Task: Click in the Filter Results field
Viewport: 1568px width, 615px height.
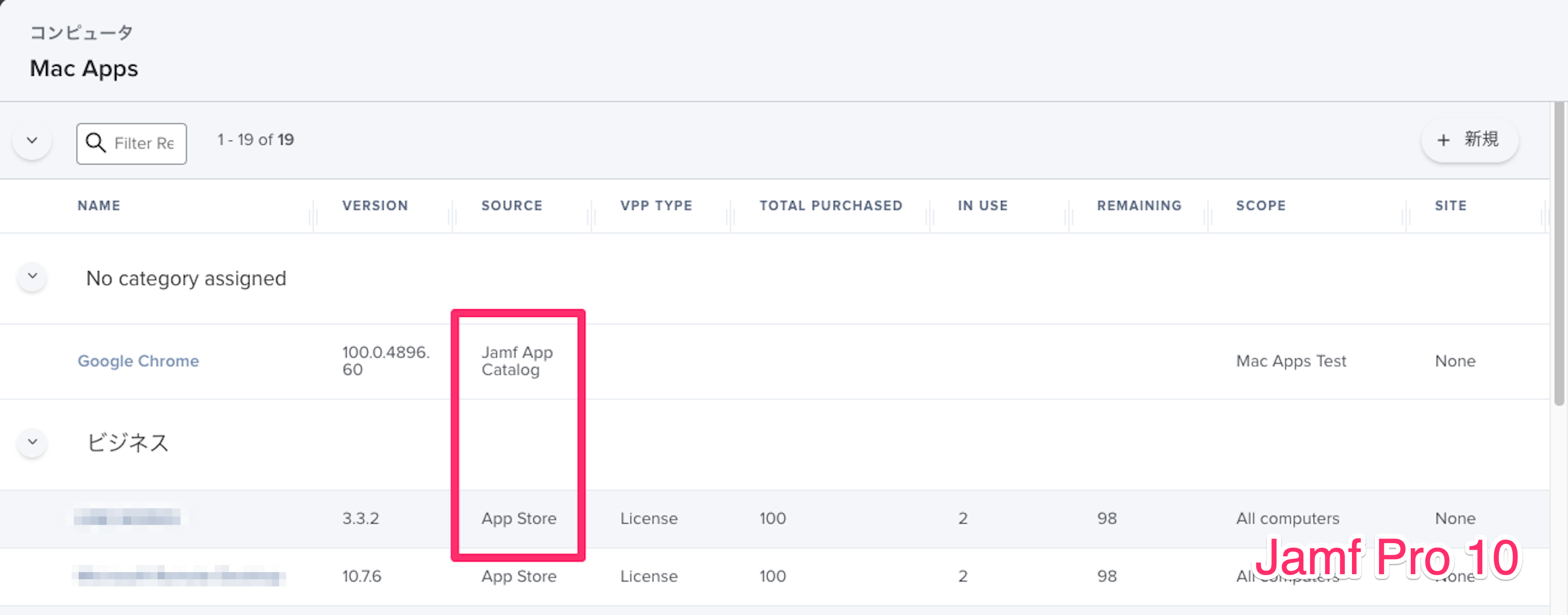Action: tap(144, 143)
